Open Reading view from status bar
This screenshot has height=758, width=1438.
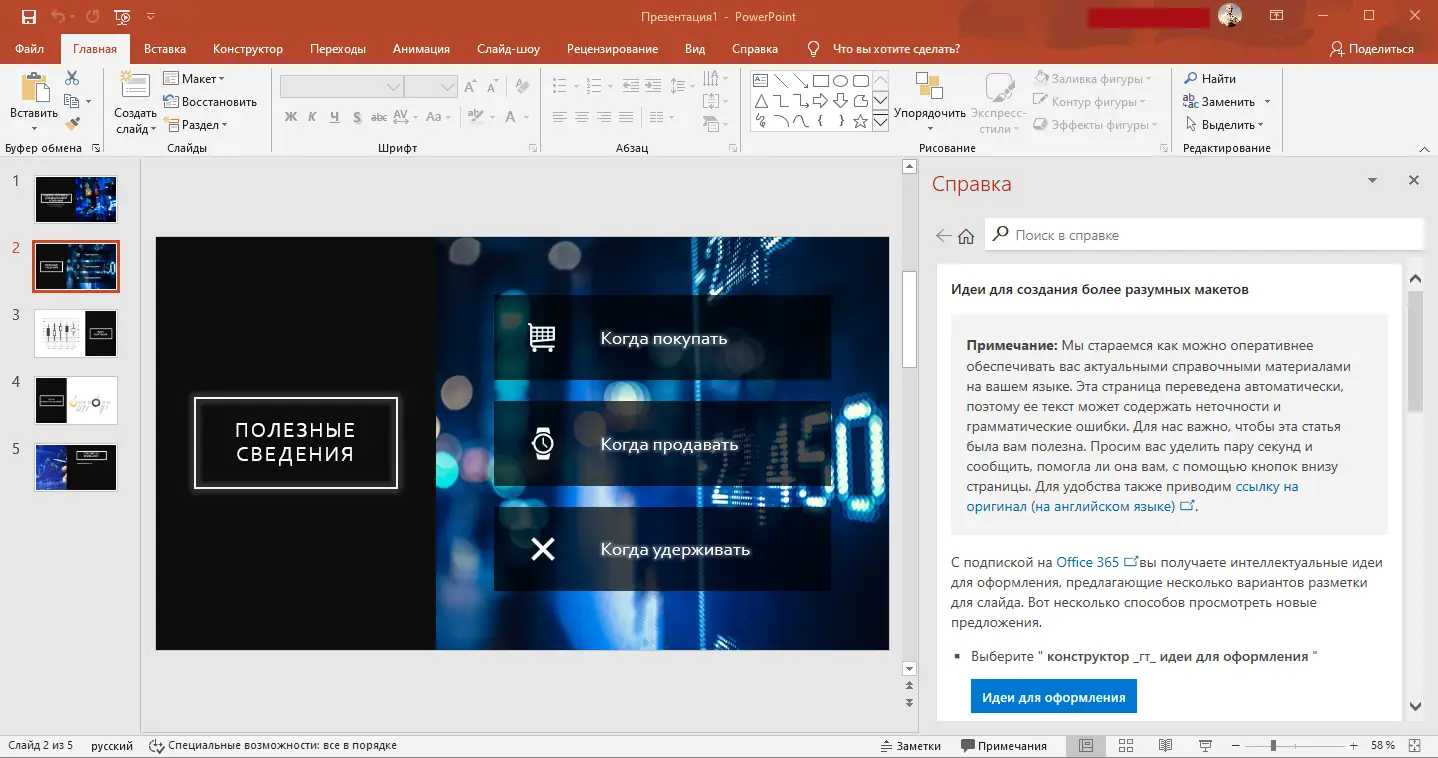point(1165,746)
